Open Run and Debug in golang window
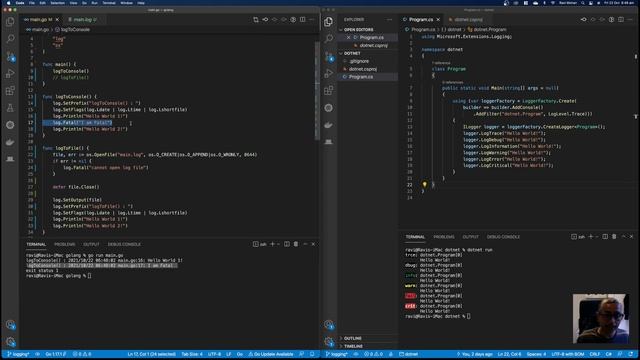The image size is (640, 360). (10, 73)
